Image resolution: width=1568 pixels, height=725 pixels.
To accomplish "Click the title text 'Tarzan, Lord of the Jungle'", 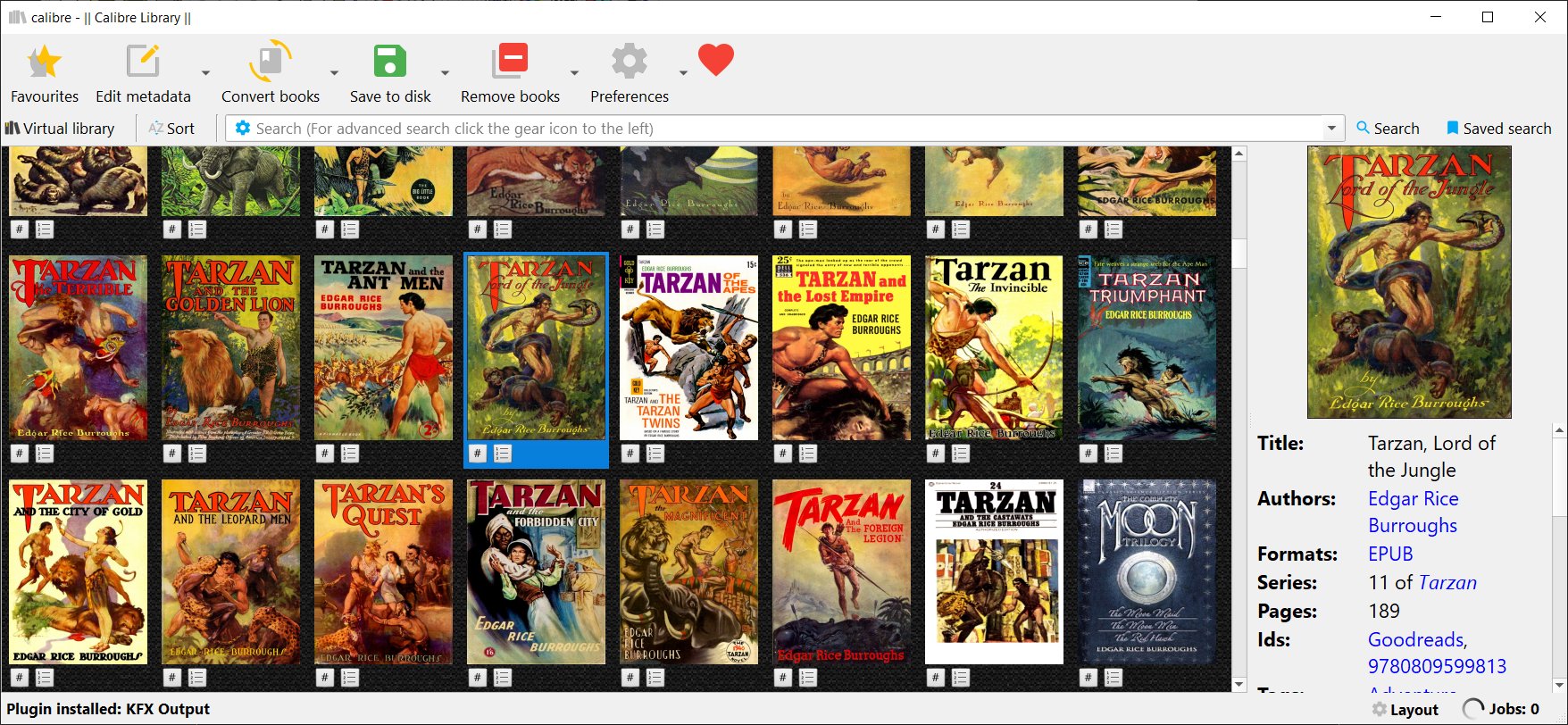I will coord(1431,456).
